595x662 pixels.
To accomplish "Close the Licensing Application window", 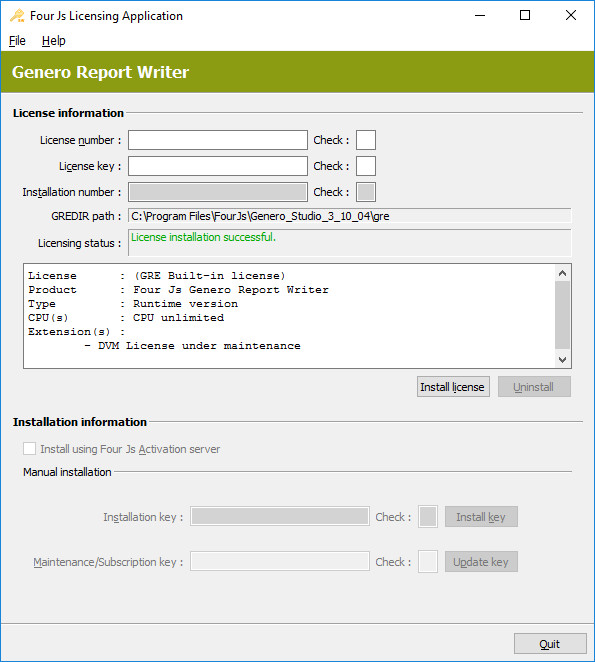I will coord(571,16).
